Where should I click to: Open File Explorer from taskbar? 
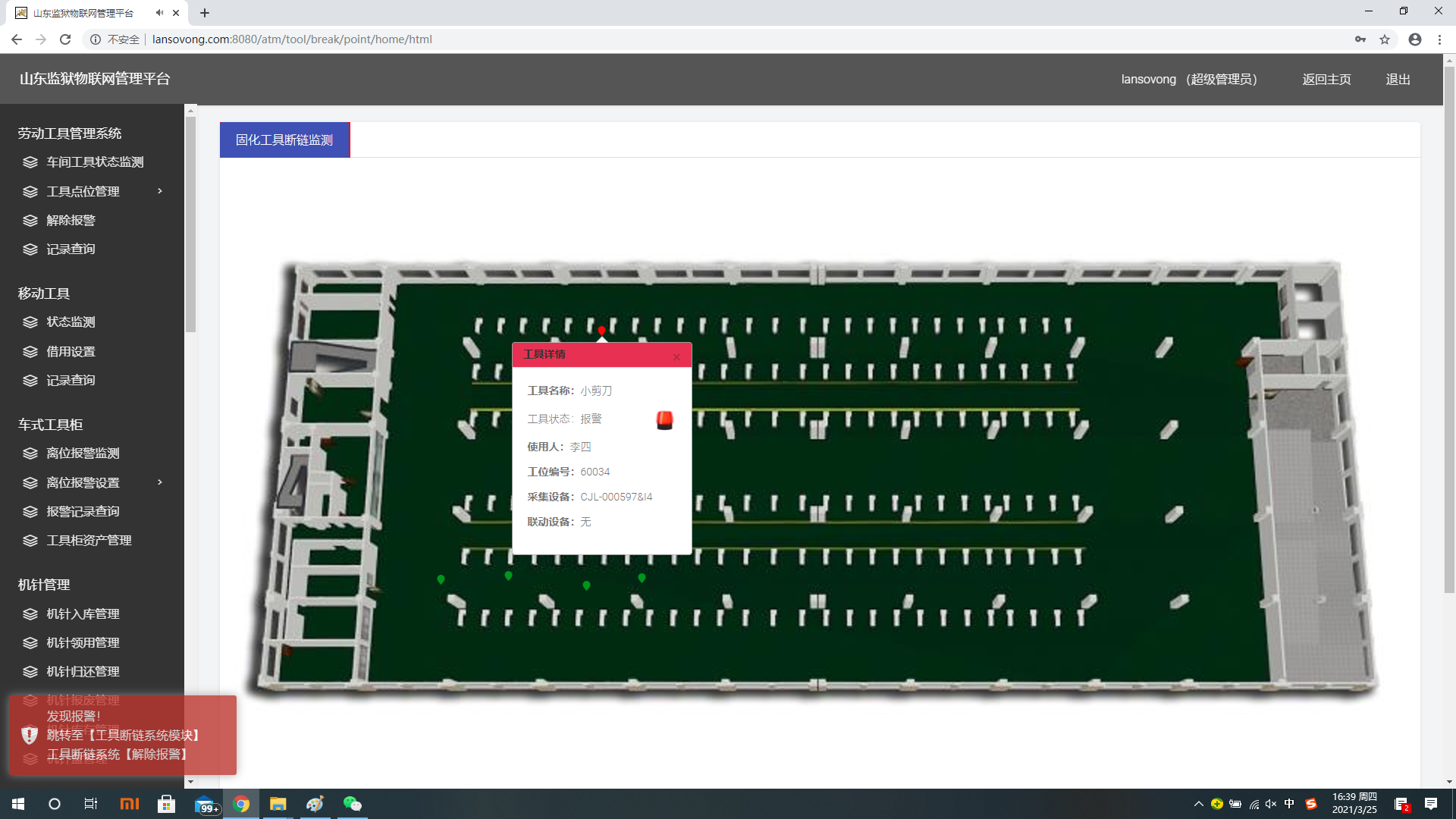278,804
